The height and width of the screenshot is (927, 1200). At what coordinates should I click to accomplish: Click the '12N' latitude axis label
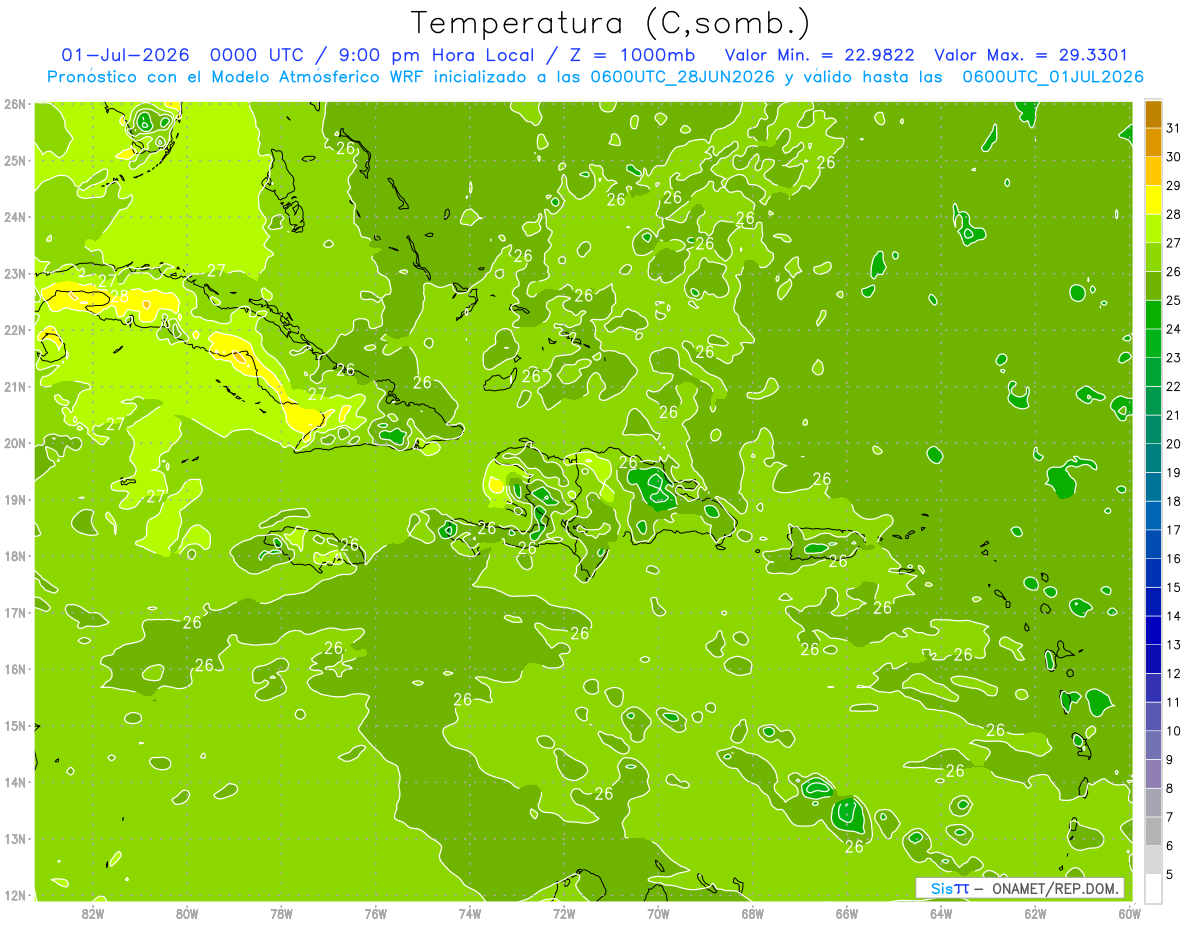click(x=15, y=895)
